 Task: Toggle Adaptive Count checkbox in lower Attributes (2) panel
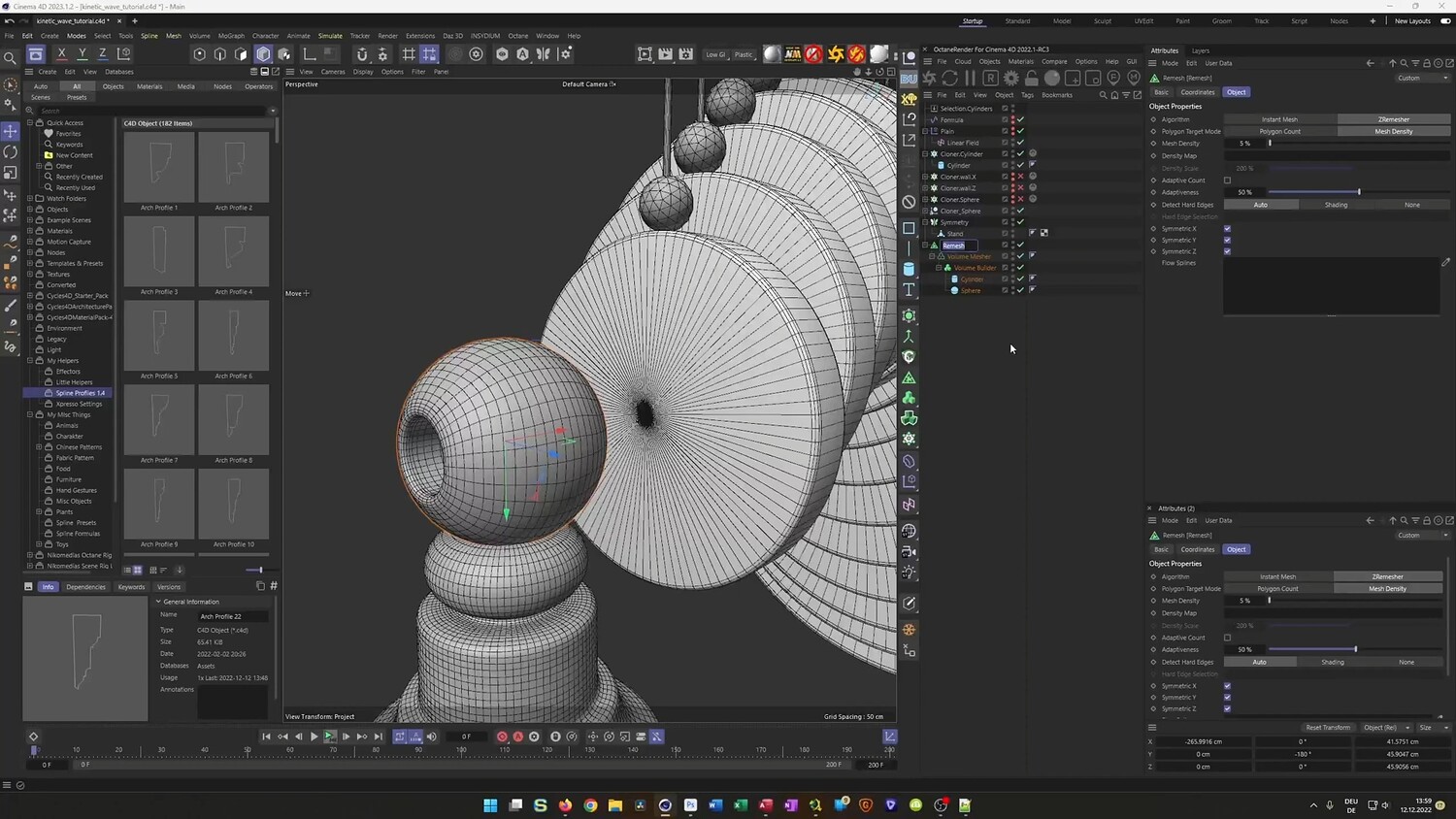click(1227, 638)
